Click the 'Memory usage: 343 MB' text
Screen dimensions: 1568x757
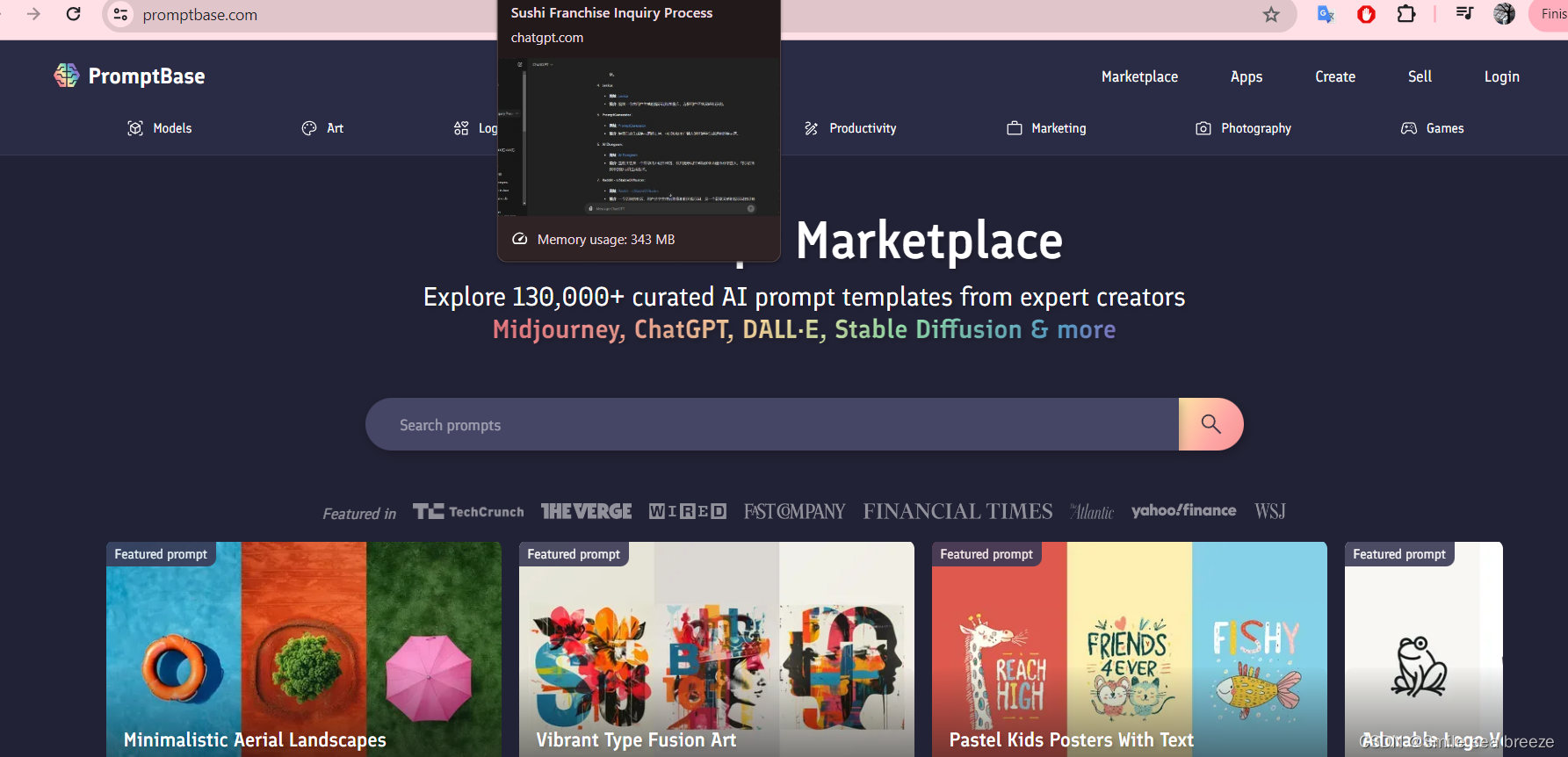coord(606,239)
